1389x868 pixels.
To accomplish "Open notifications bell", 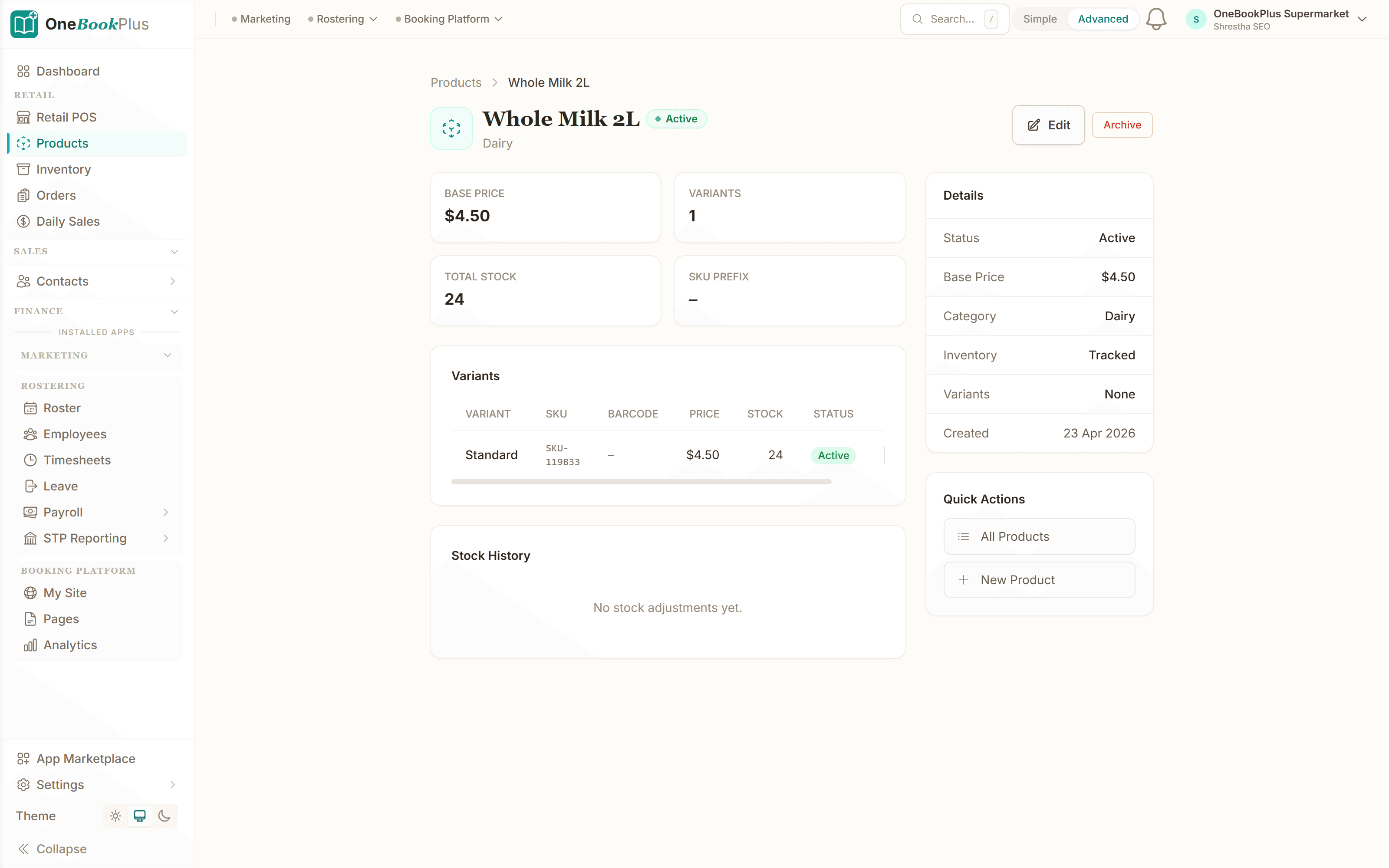I will tap(1156, 19).
